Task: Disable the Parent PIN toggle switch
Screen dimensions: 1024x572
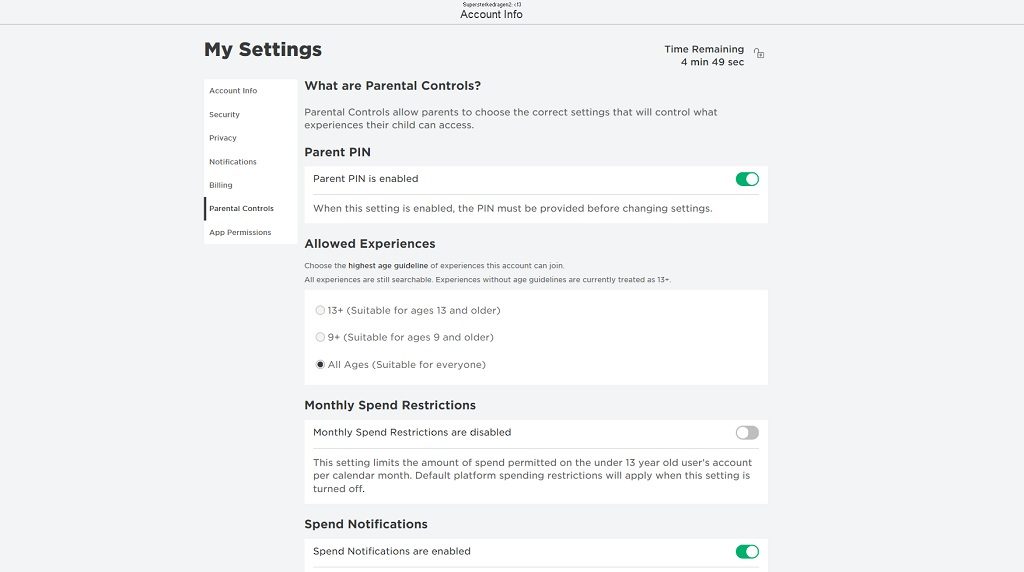Action: (747, 179)
